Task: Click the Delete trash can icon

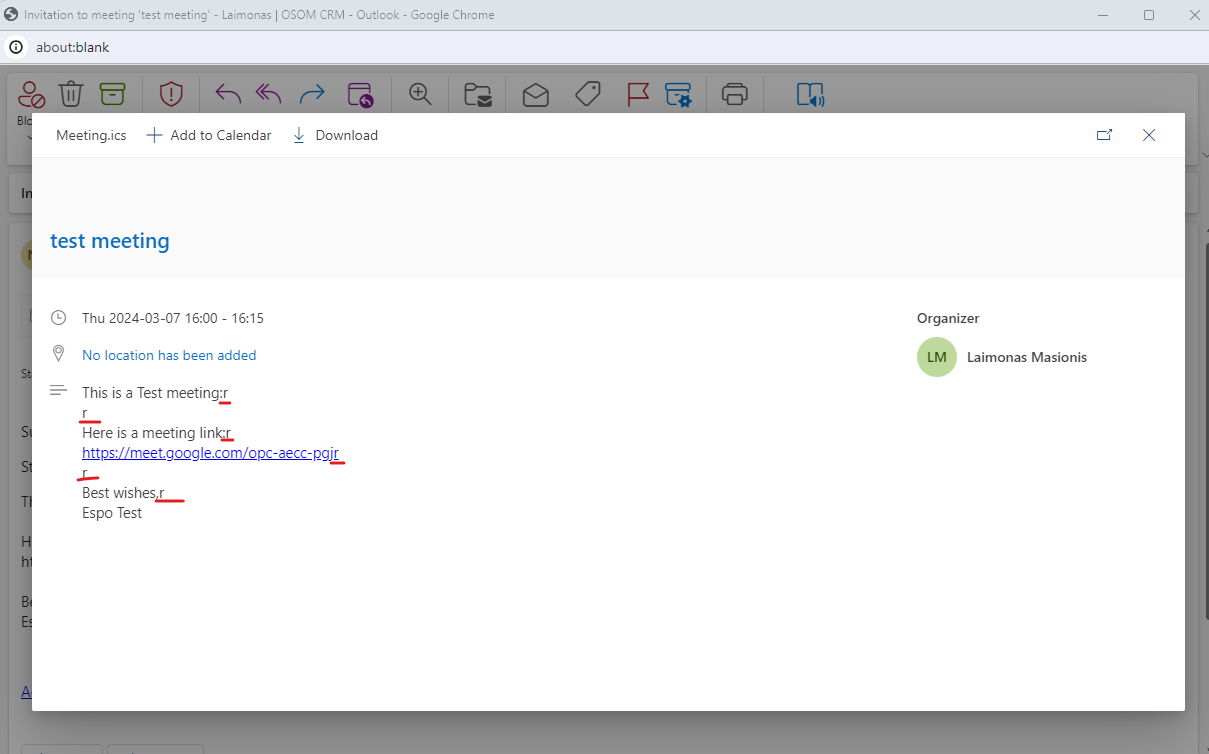Action: 70,94
